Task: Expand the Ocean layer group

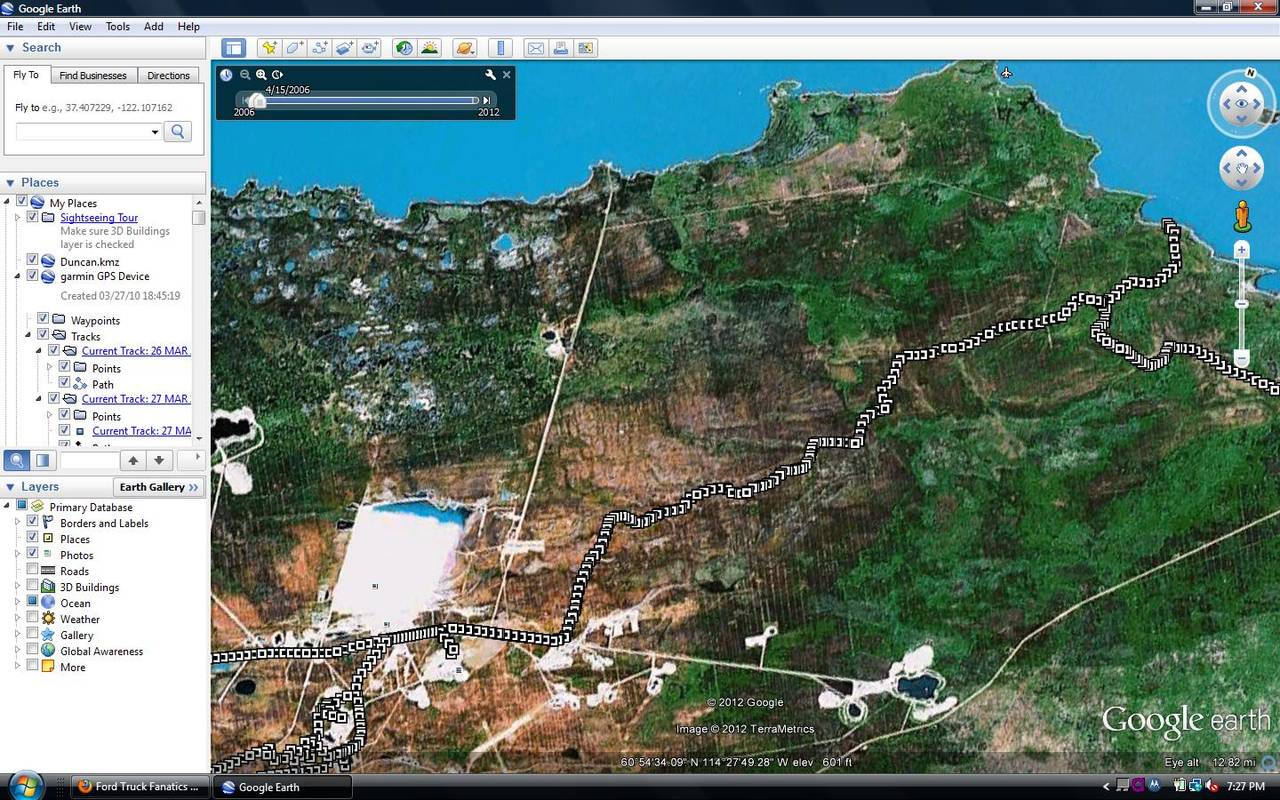Action: point(18,602)
